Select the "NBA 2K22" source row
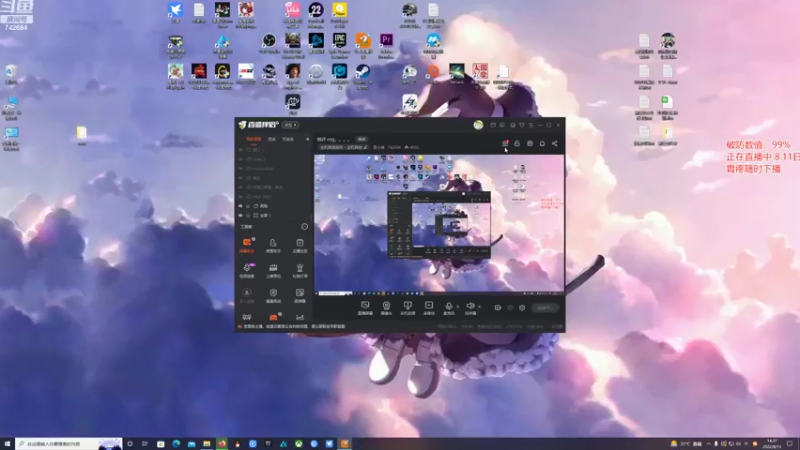This screenshot has width=800, height=450. point(273,196)
